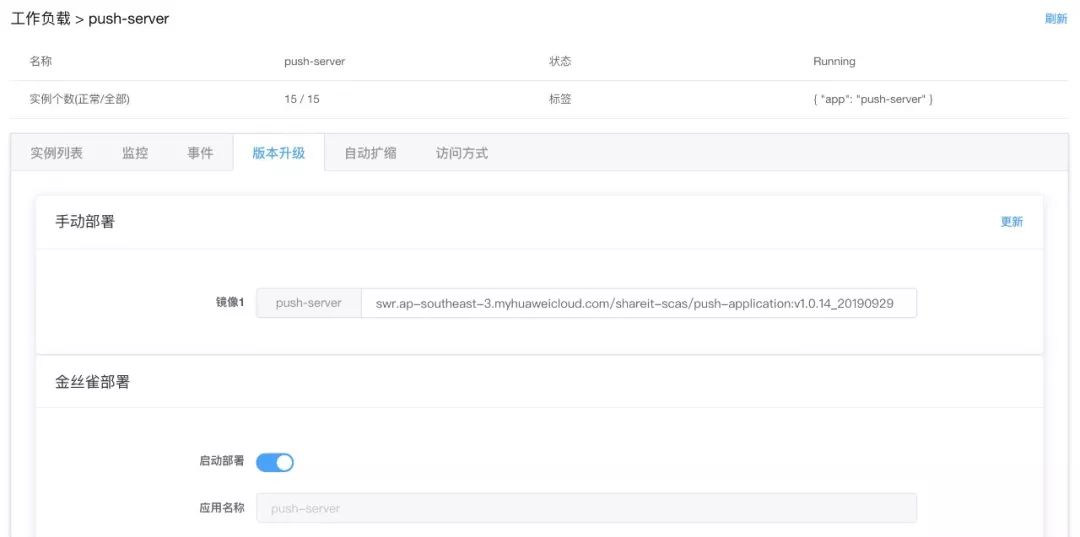The image size is (1080, 537).
Task: Click the 启动部署 field label
Action: 222,461
